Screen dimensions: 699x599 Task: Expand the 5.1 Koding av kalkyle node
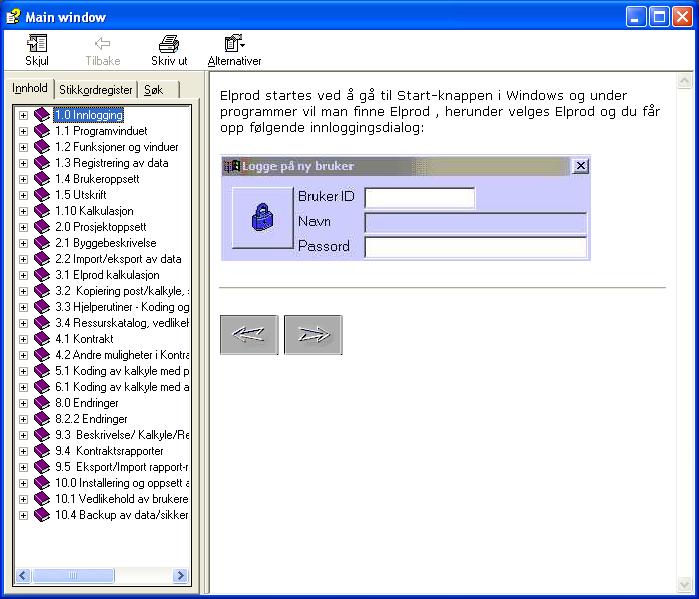click(x=23, y=372)
